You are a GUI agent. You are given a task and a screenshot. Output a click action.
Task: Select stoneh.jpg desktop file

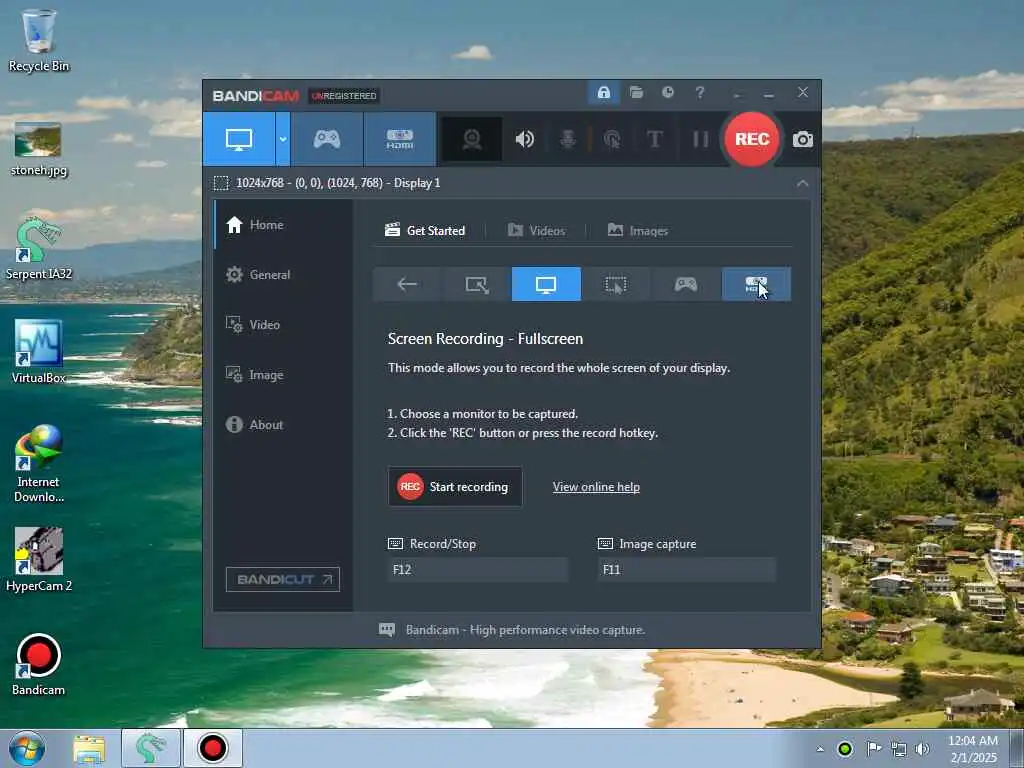pos(39,150)
